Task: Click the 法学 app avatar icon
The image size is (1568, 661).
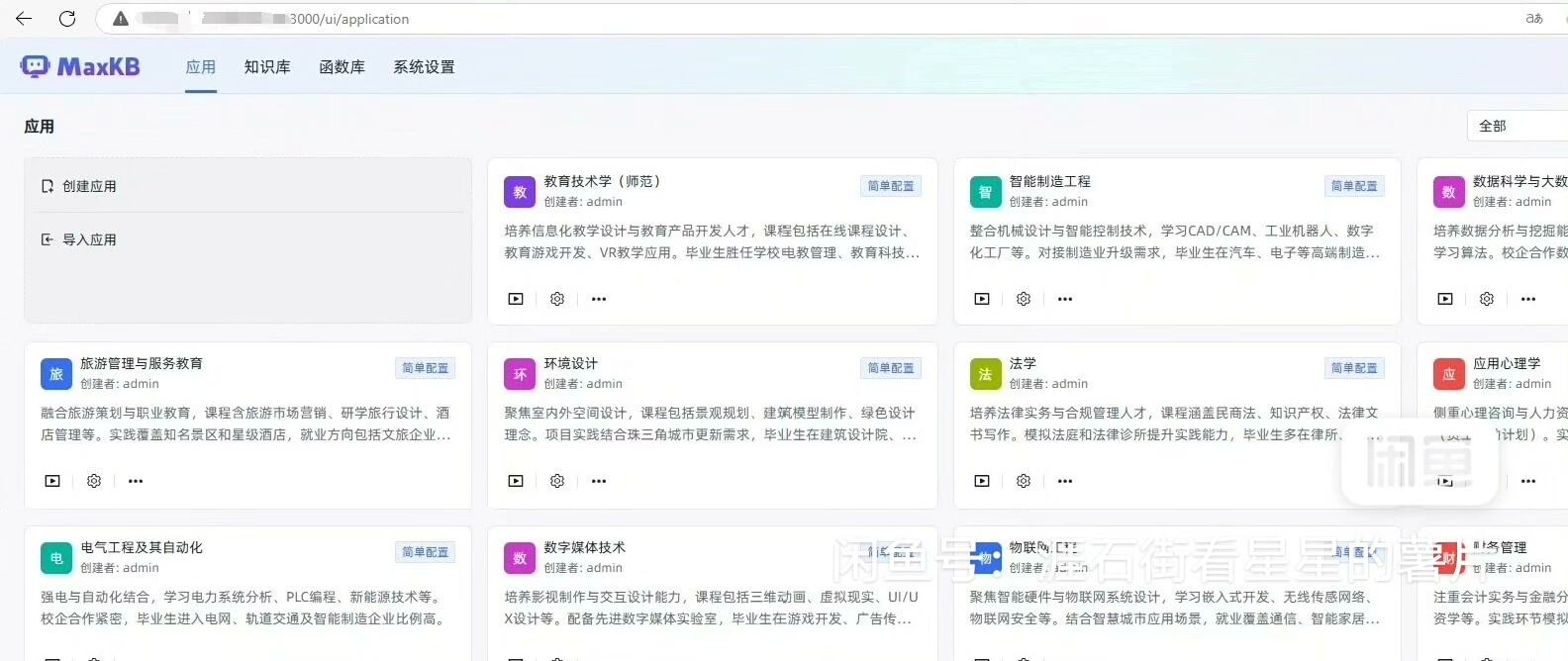Action: click(x=985, y=374)
